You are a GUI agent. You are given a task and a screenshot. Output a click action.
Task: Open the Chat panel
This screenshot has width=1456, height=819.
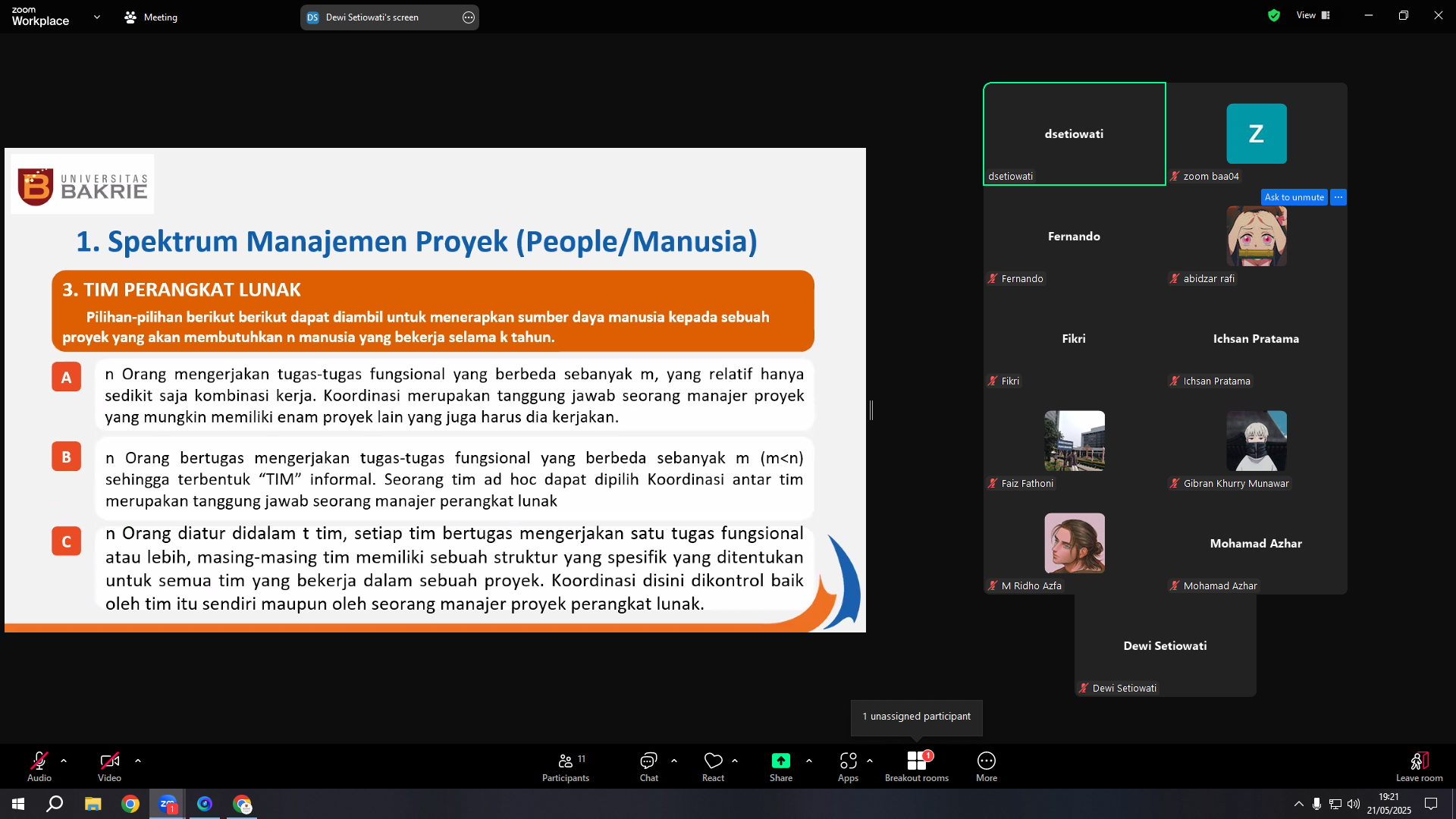click(x=649, y=766)
